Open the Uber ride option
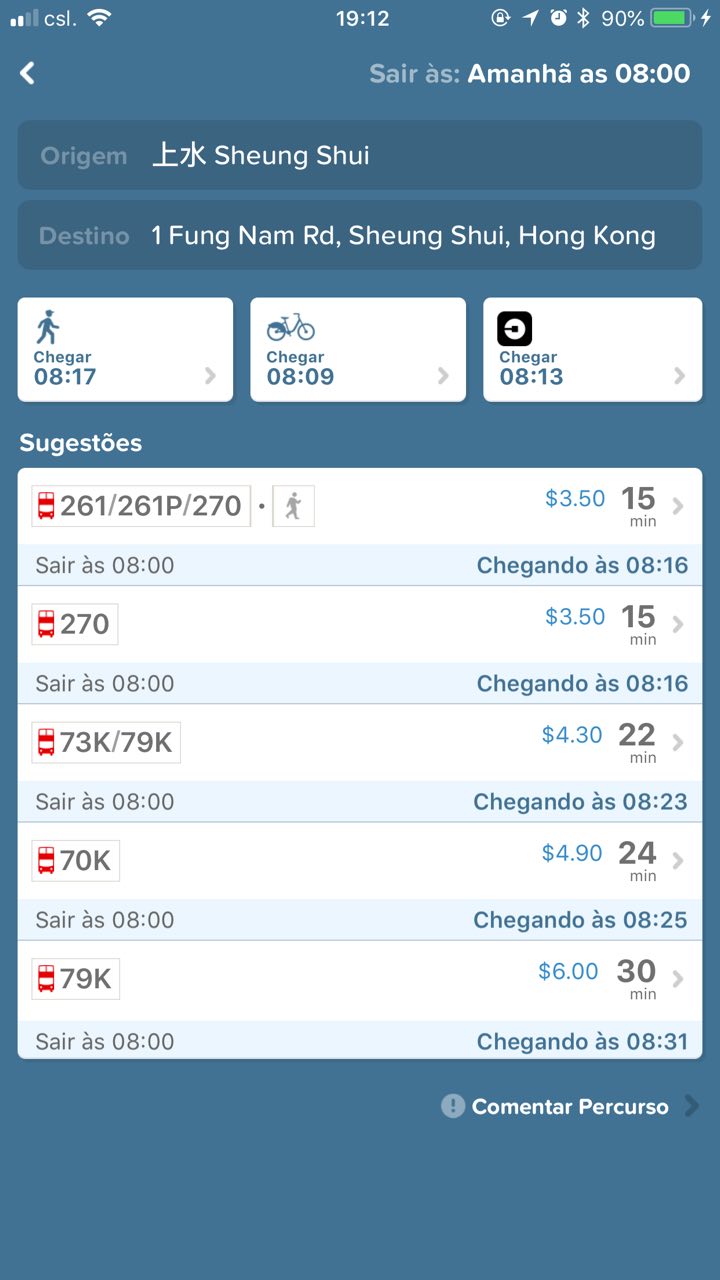The height and width of the screenshot is (1280, 720). tap(515, 329)
